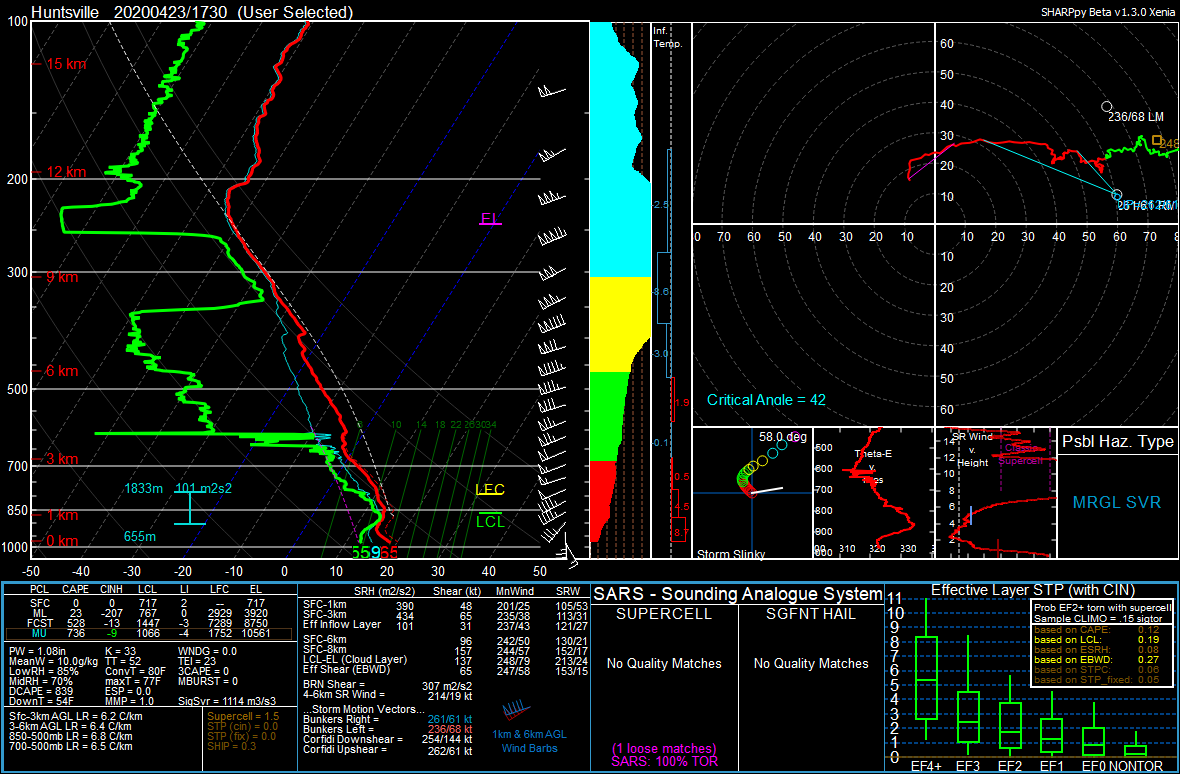Select the FCST parcel row
1180x774 pixels.
click(x=151, y=624)
